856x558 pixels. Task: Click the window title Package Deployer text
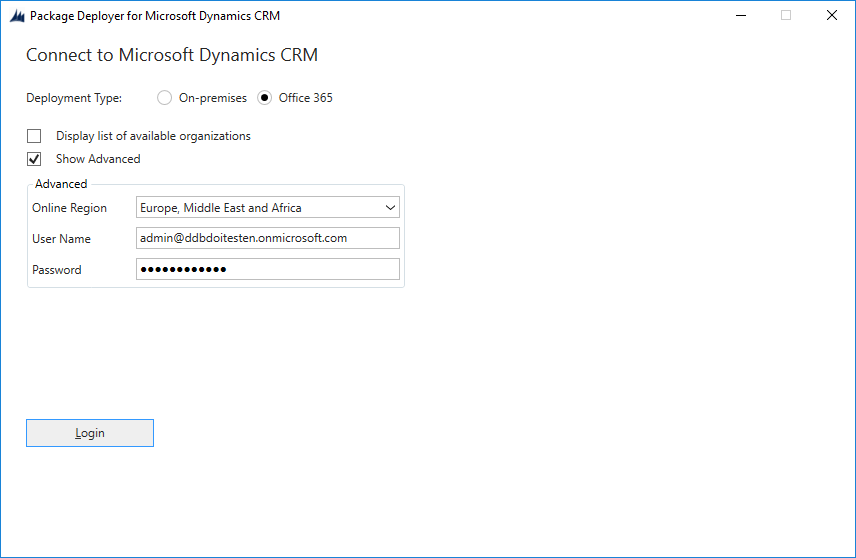click(x=155, y=16)
